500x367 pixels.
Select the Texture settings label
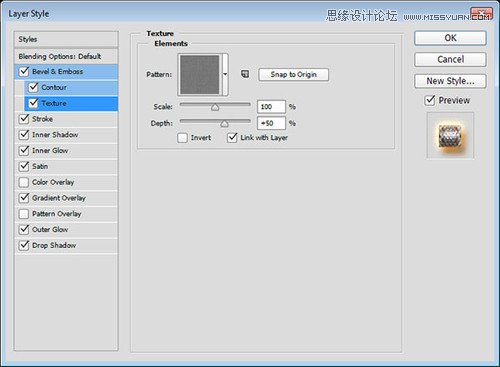54,103
